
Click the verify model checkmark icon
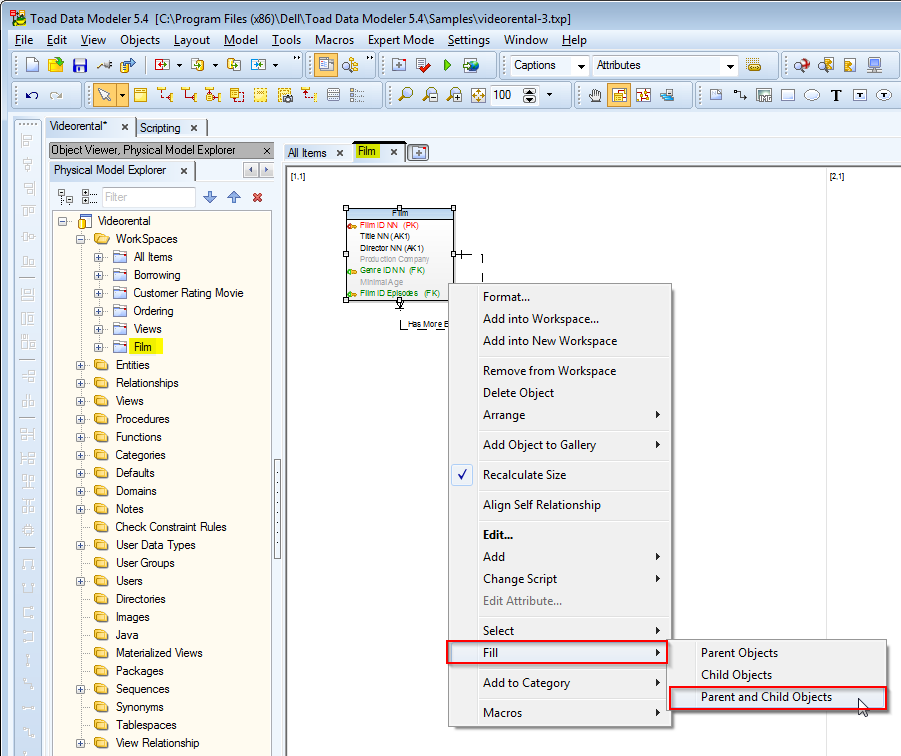click(x=423, y=65)
